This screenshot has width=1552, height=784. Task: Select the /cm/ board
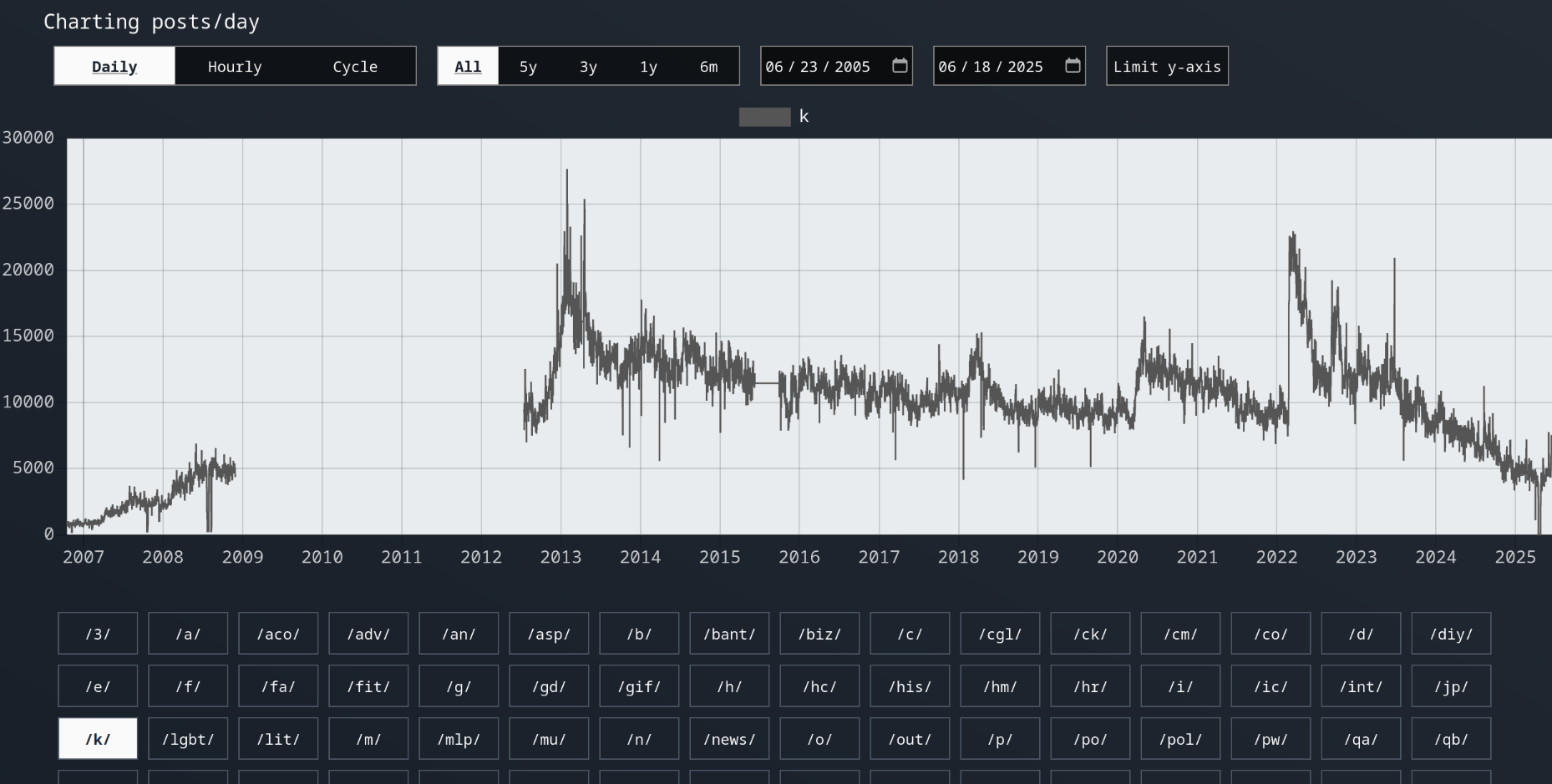click(1180, 634)
